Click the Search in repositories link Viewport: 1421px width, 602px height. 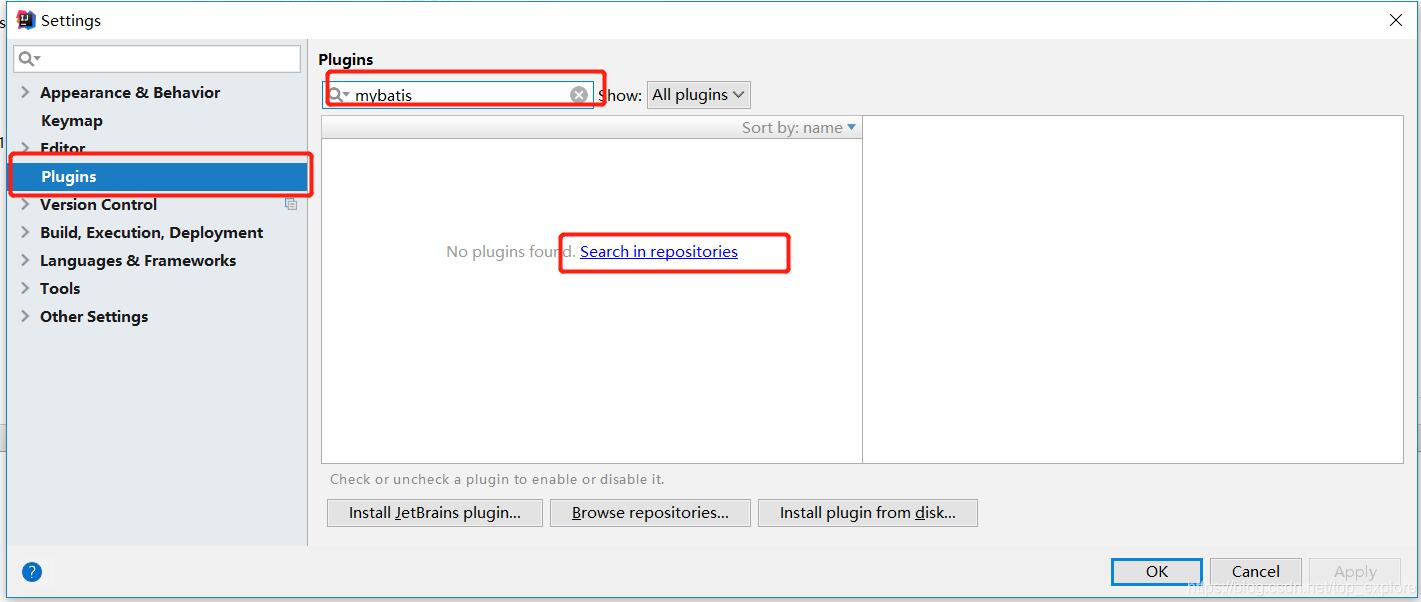coord(659,251)
